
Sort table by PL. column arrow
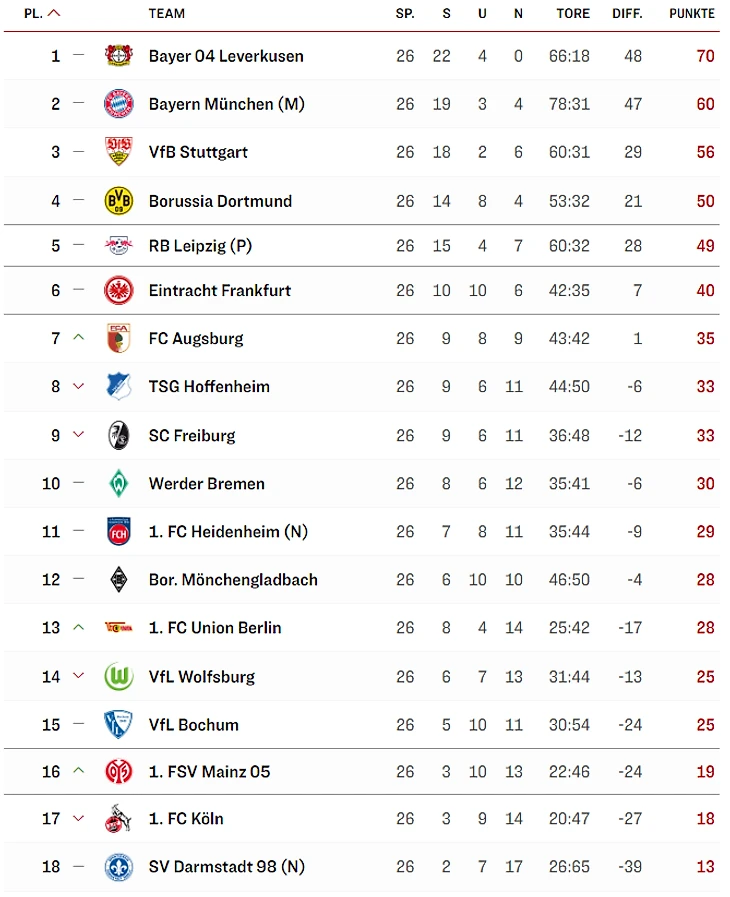54,14
